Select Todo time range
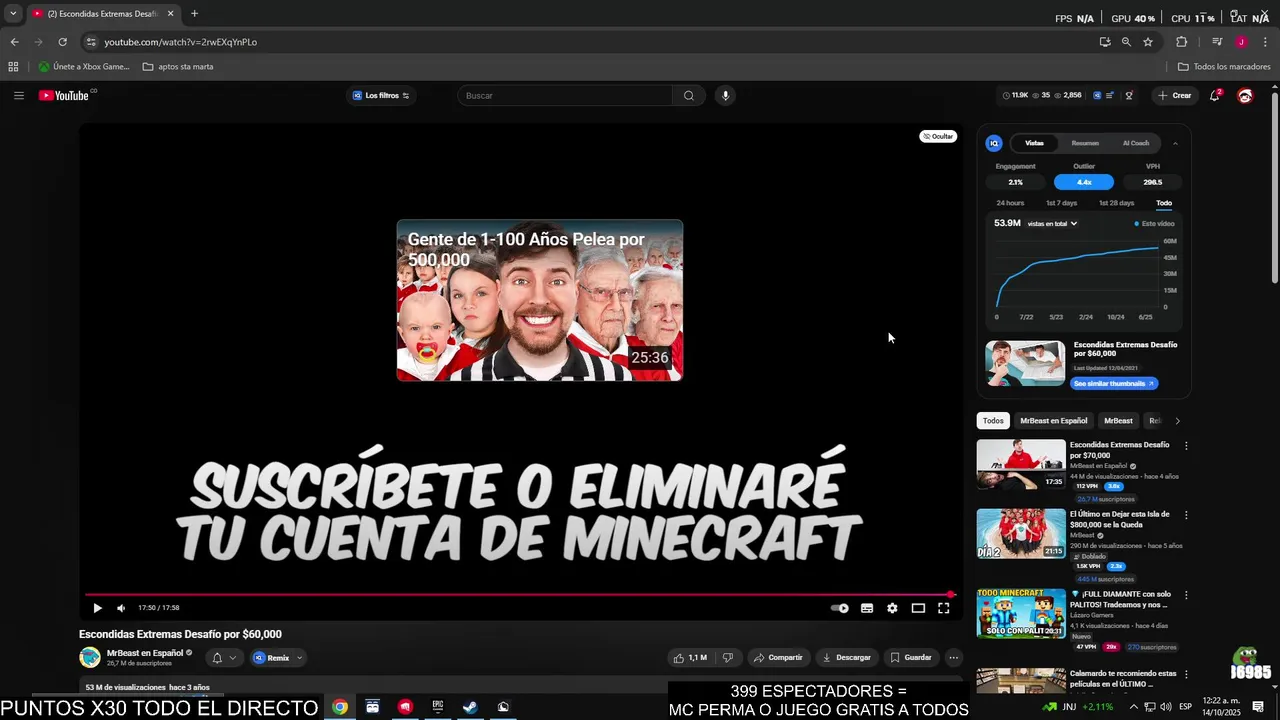This screenshot has width=1280, height=720. [x=1164, y=203]
